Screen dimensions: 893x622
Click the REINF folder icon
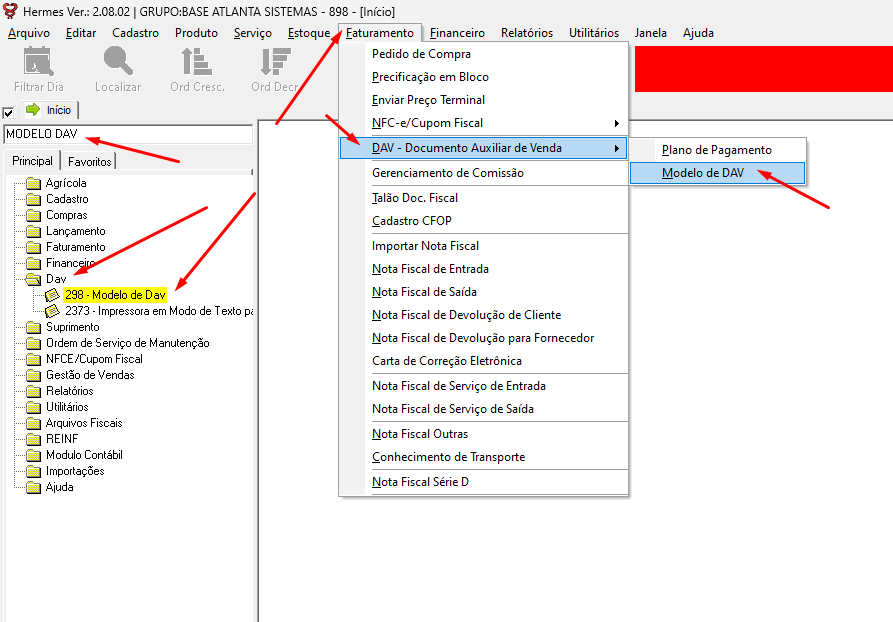(x=34, y=439)
